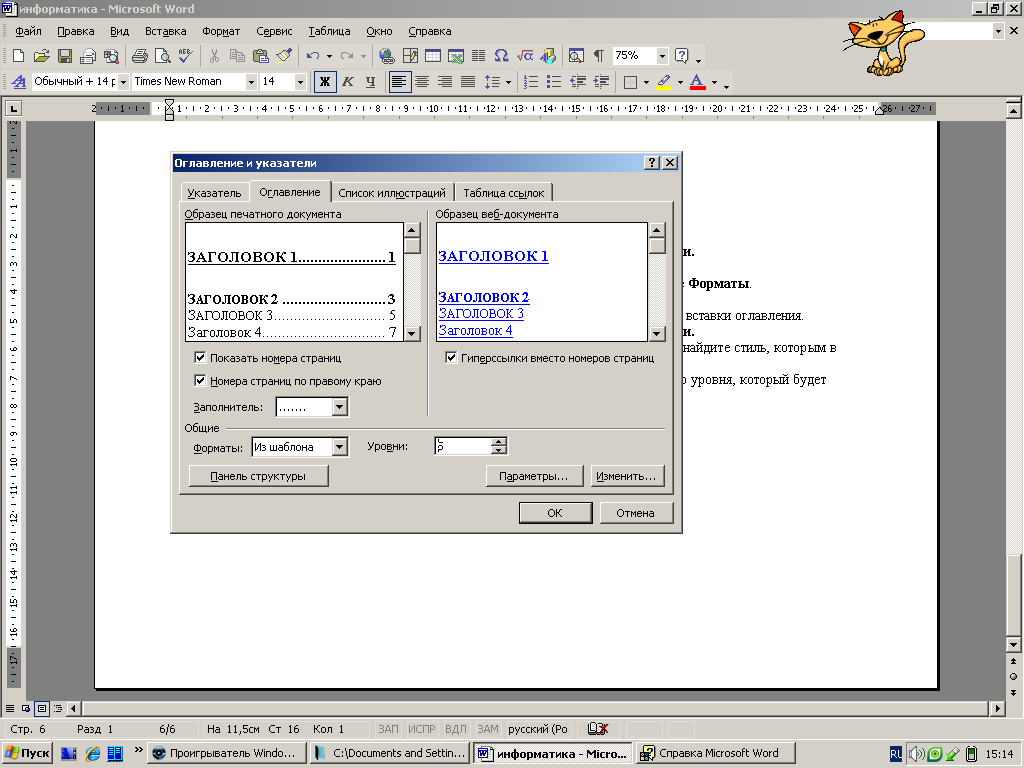
Task: Open the 'Список иллюстраций' tab
Action: point(393,193)
